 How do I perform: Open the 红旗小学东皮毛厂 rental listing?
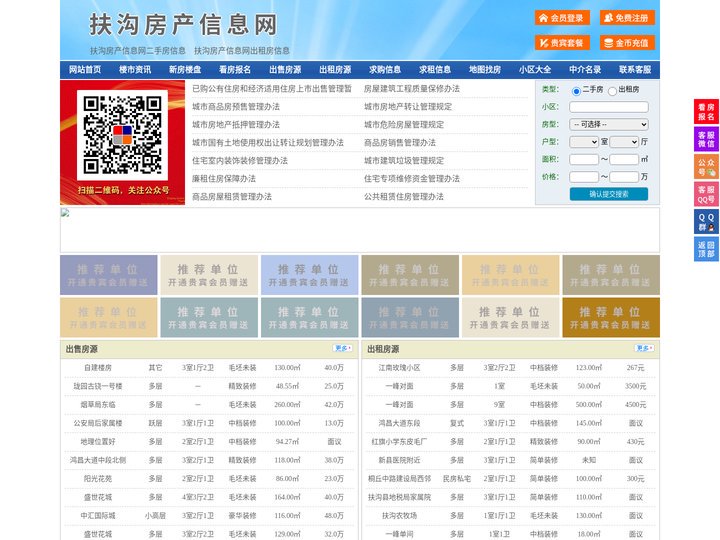point(399,442)
